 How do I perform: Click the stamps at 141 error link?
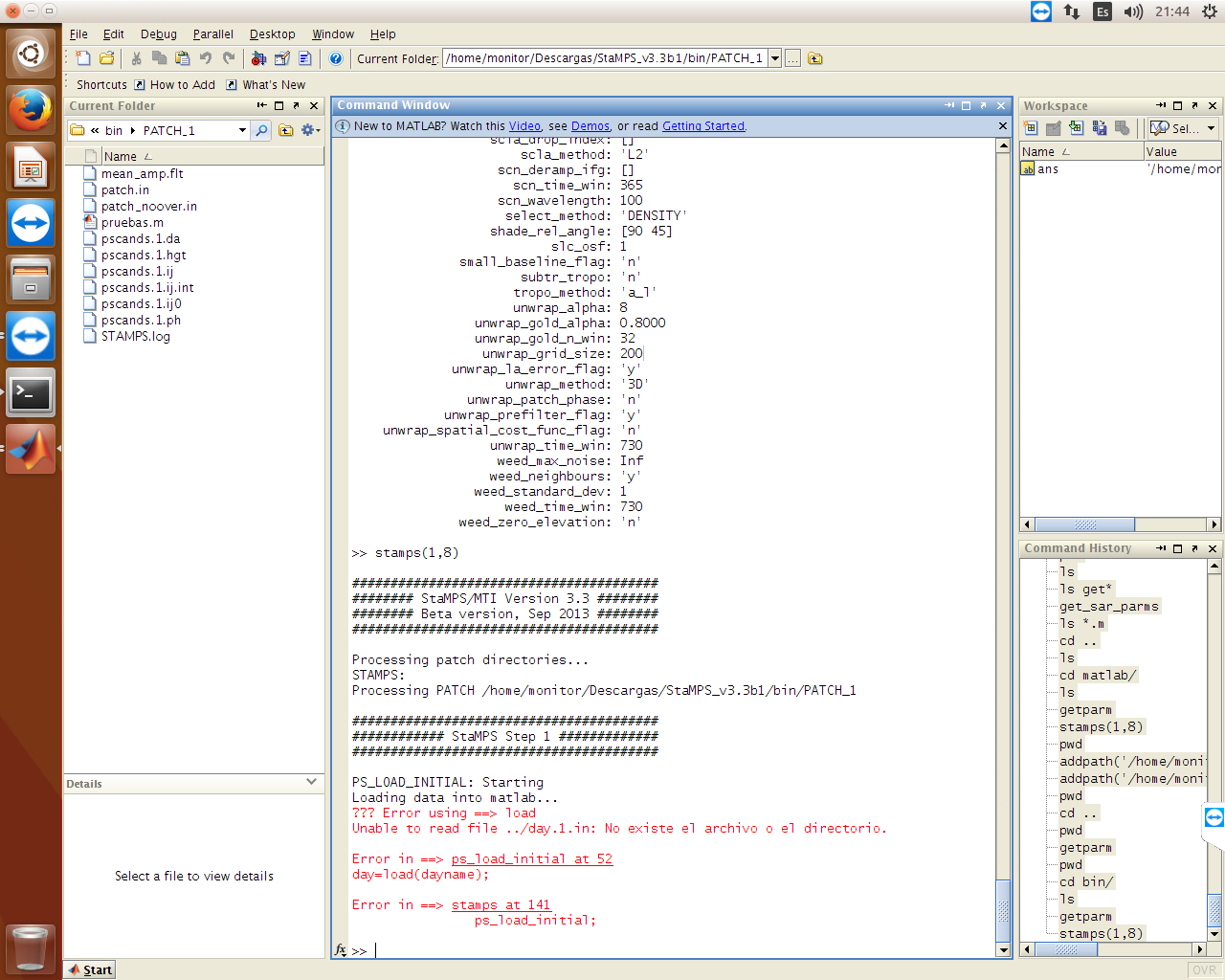[x=501, y=905]
